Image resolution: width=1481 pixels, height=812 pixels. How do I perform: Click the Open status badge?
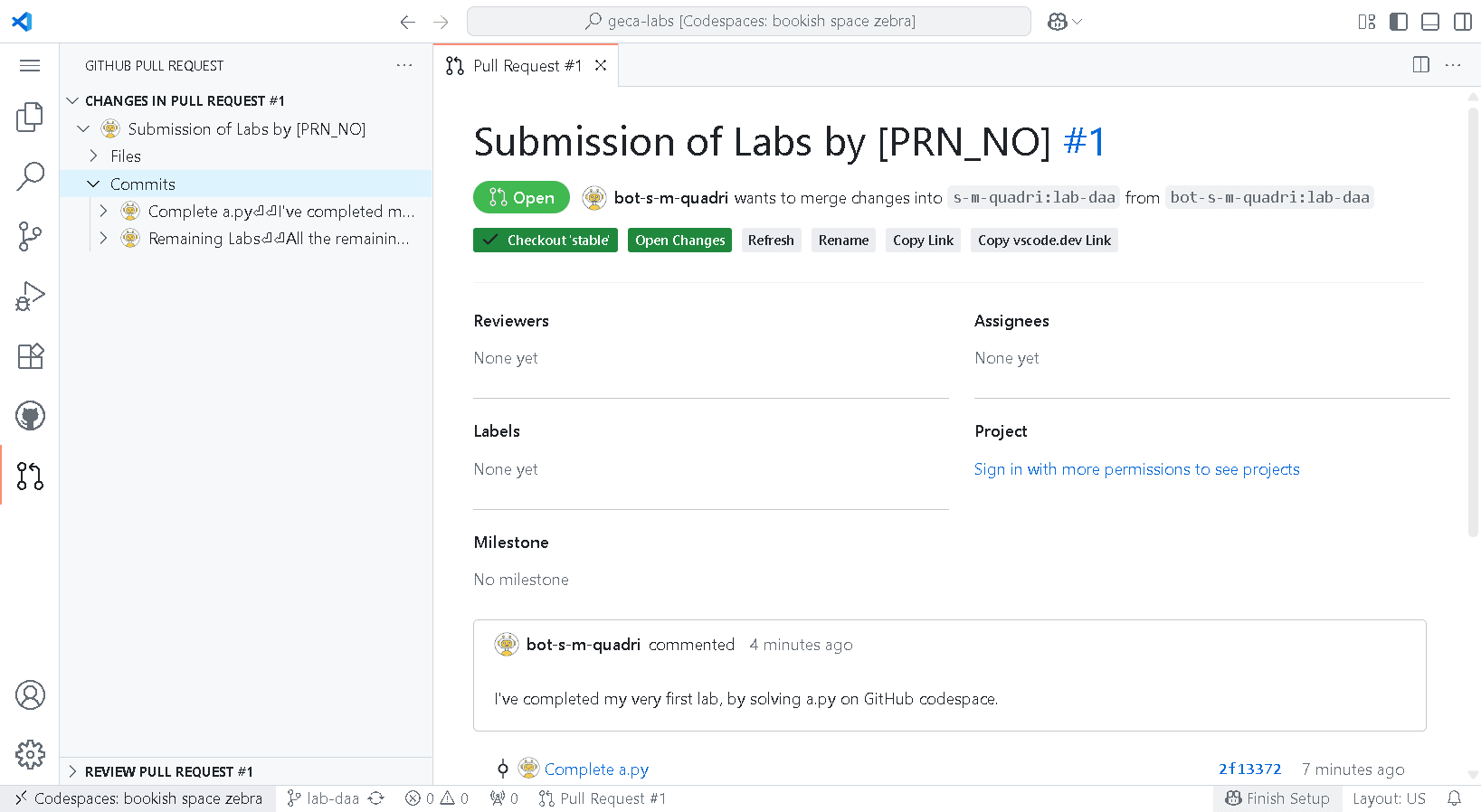coord(521,197)
